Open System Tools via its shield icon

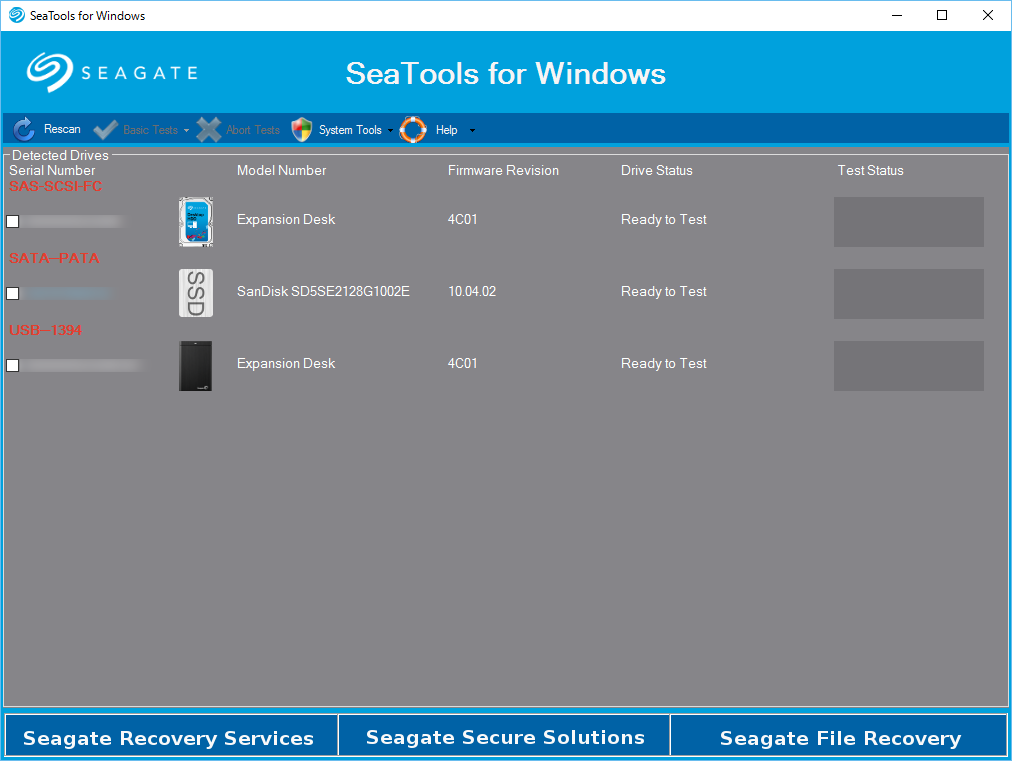click(x=301, y=129)
